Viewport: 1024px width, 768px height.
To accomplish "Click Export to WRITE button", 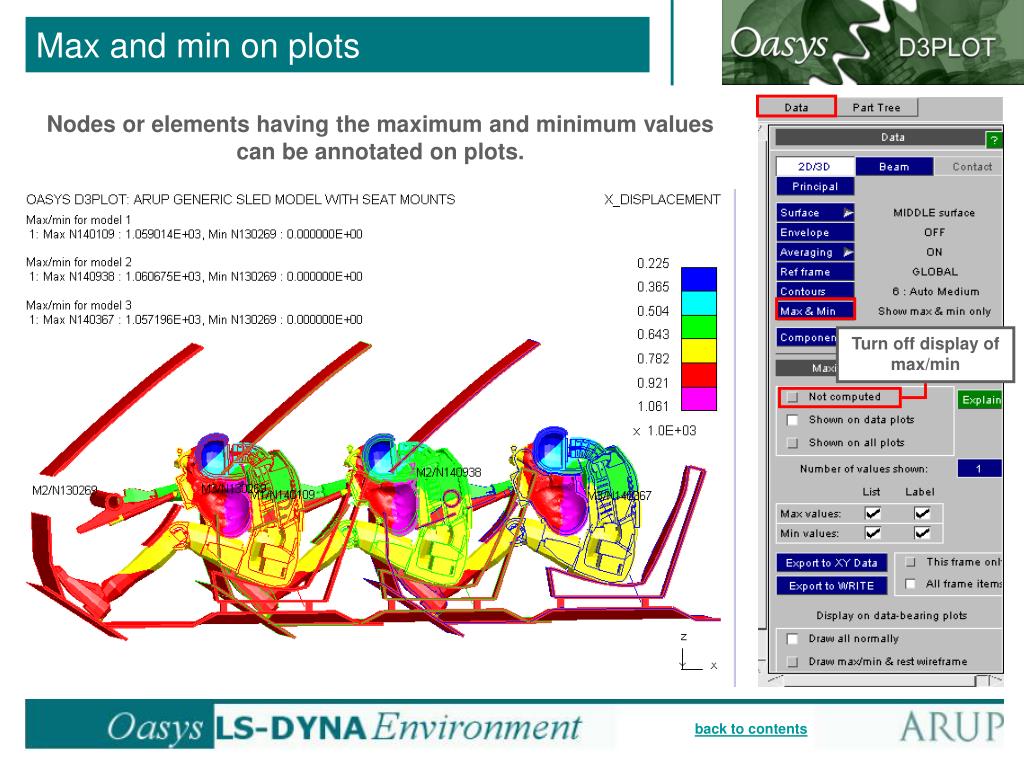I will tap(831, 586).
